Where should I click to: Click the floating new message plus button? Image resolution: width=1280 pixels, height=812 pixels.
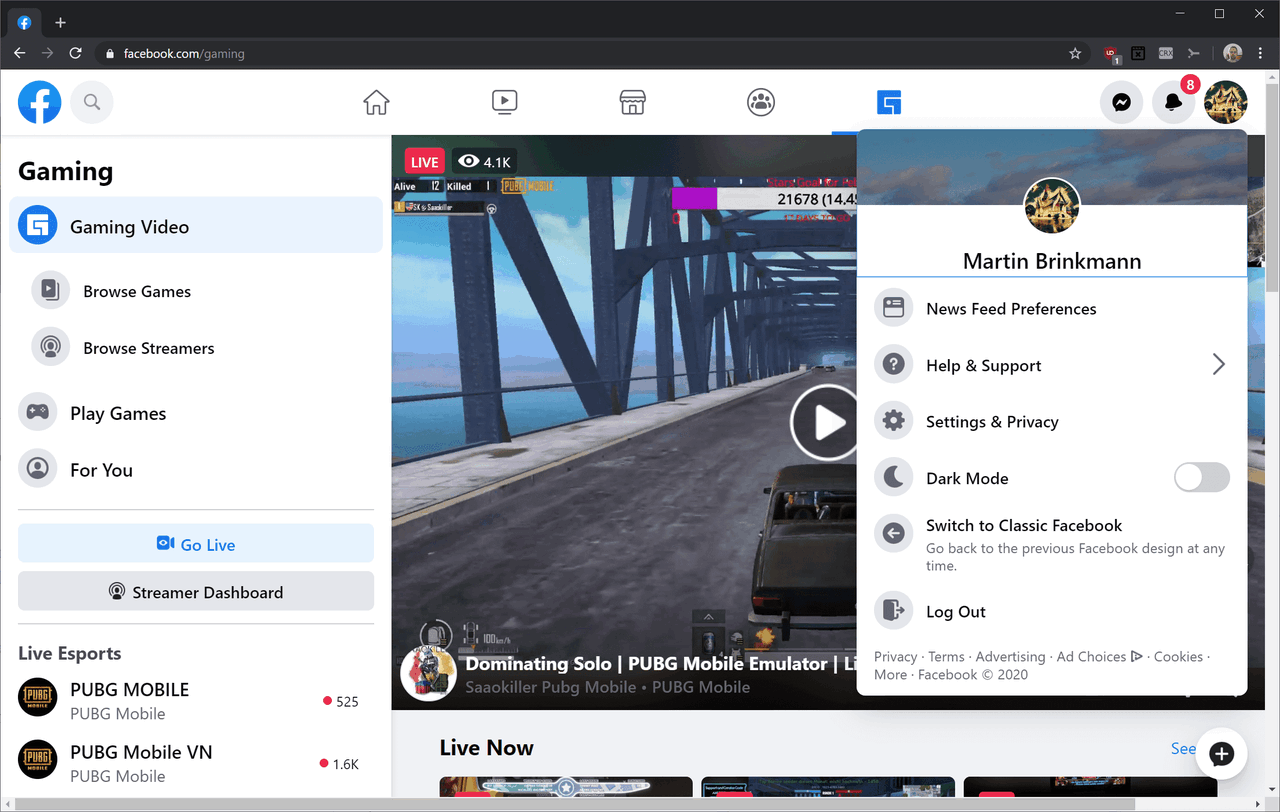tap(1221, 754)
